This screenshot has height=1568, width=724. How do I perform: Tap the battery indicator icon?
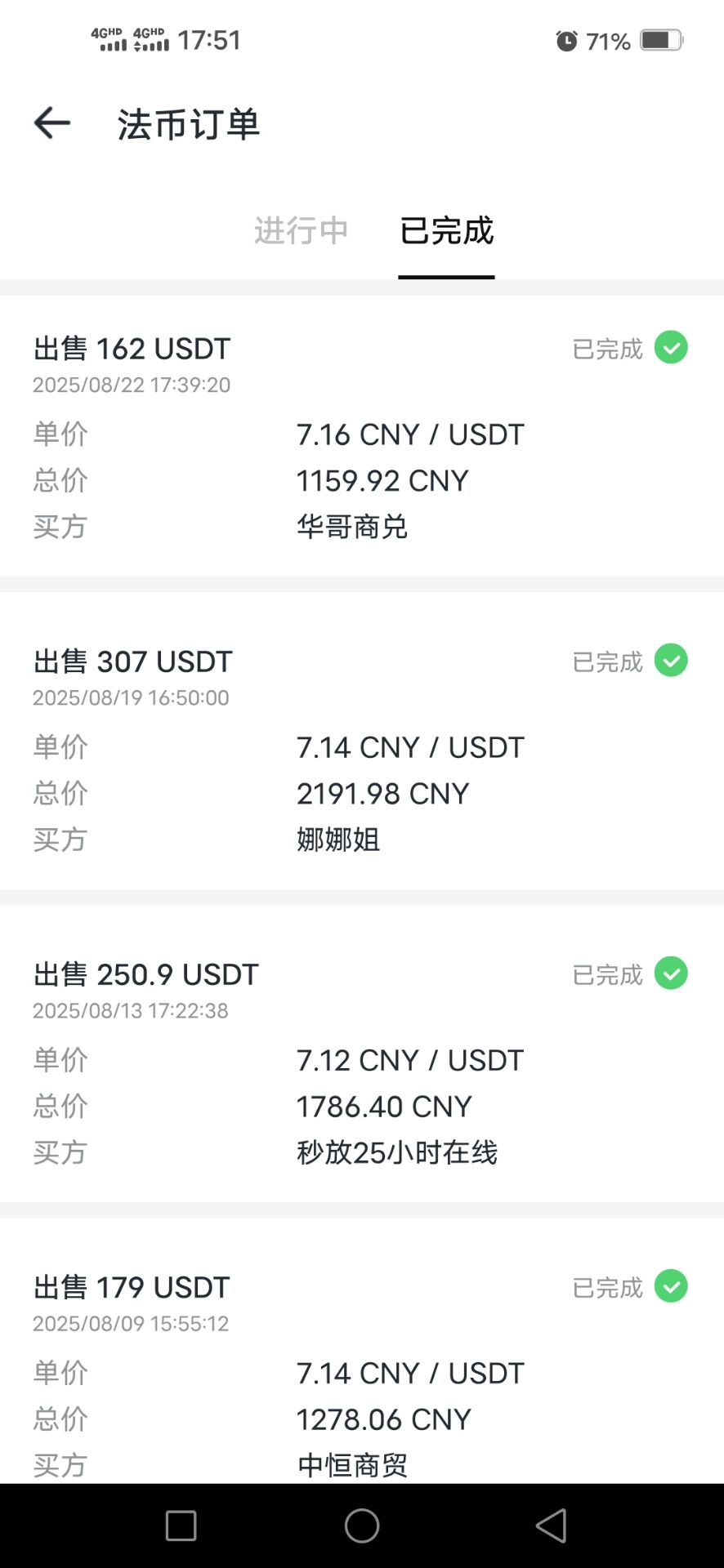click(x=661, y=41)
